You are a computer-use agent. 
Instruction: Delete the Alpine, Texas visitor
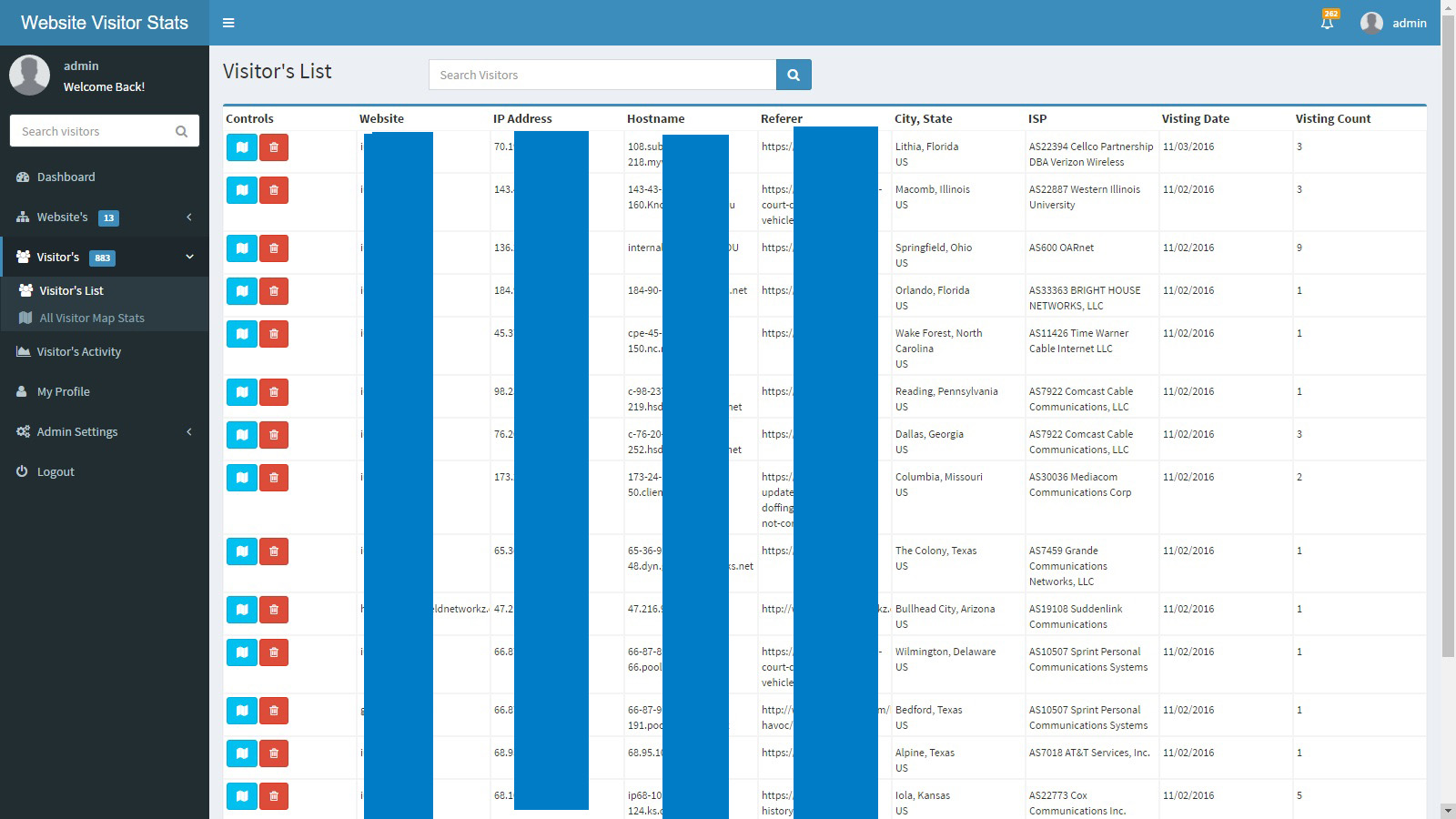274,753
